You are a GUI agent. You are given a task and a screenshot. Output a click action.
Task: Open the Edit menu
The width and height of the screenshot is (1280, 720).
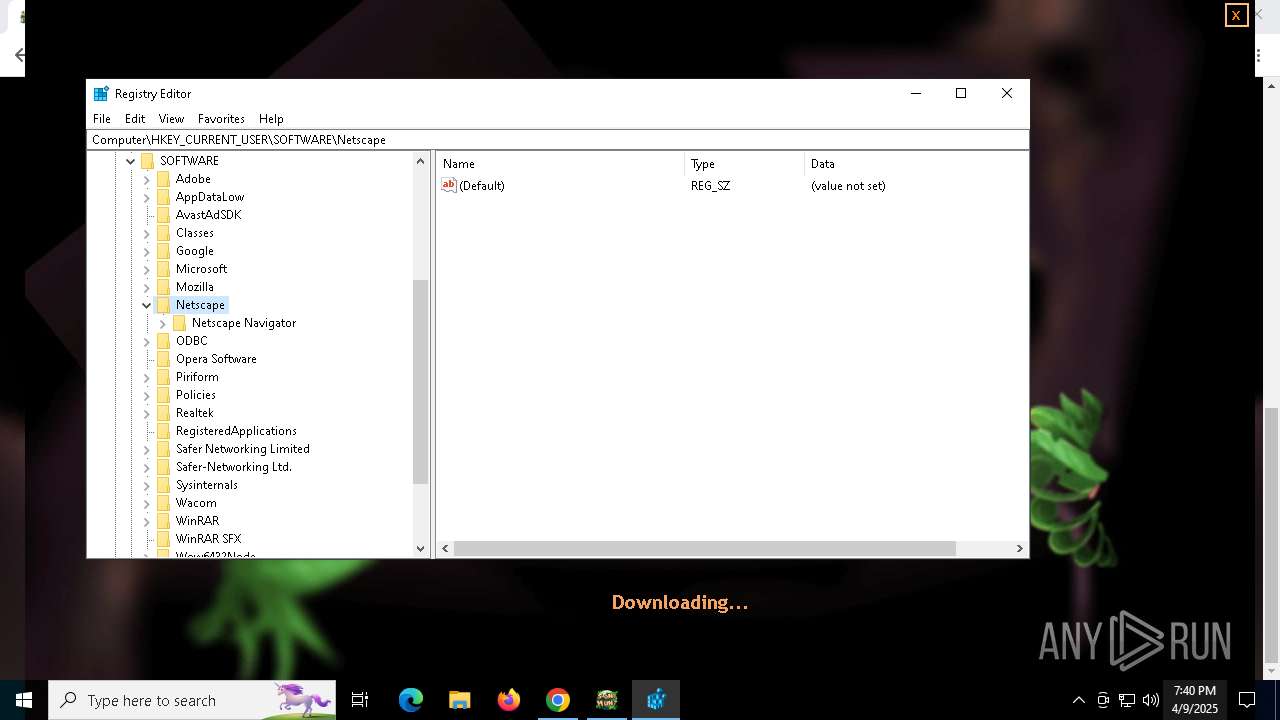click(135, 118)
